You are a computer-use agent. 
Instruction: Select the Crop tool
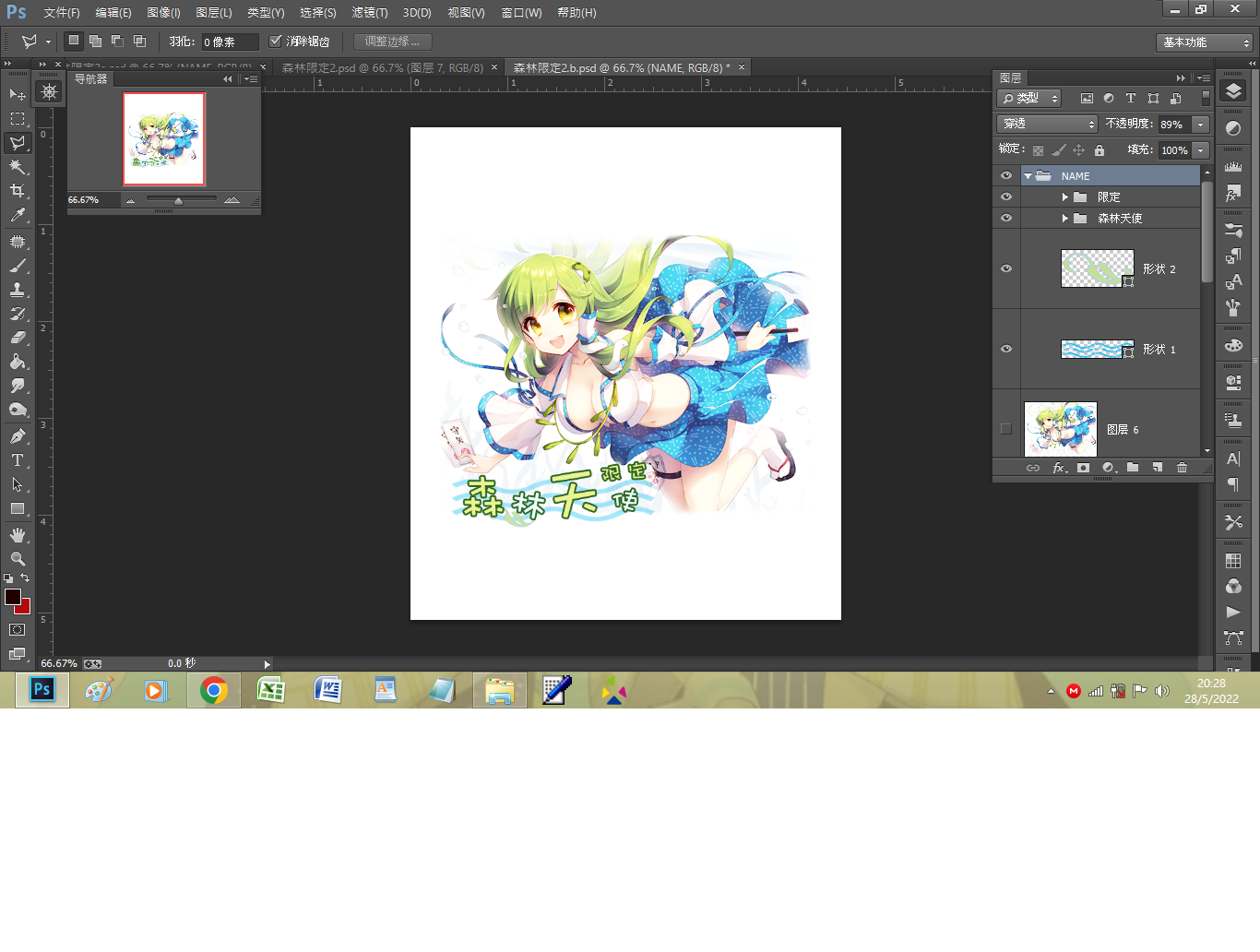coord(18,191)
